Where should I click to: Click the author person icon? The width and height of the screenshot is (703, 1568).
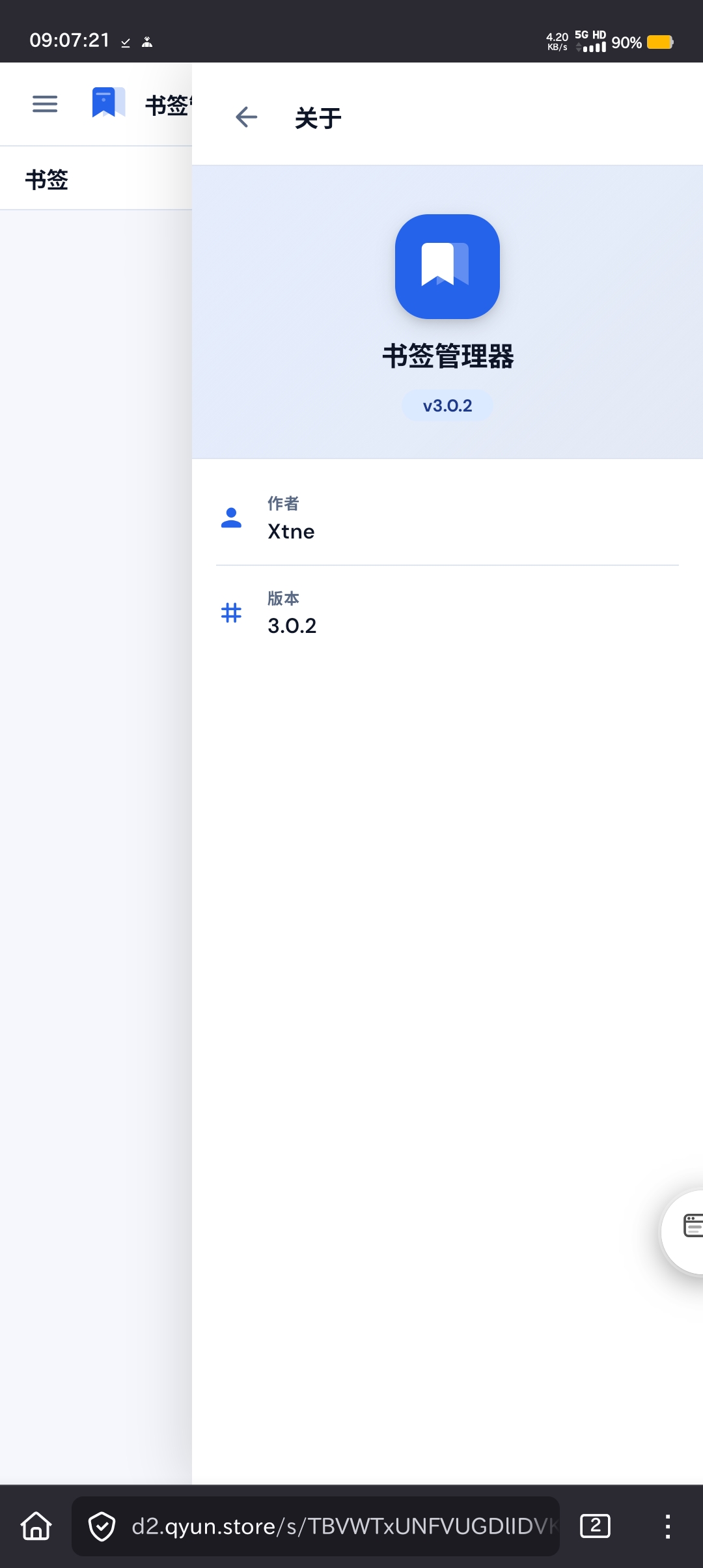click(231, 518)
